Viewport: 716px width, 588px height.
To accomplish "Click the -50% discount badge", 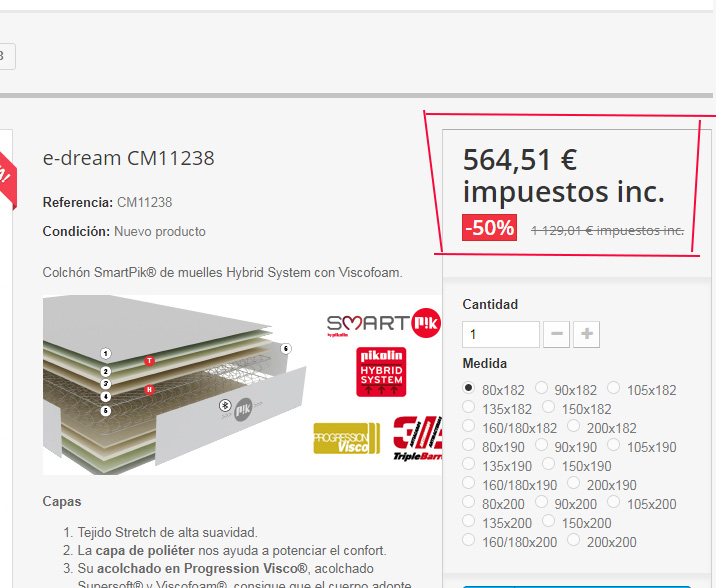I will coord(490,227).
